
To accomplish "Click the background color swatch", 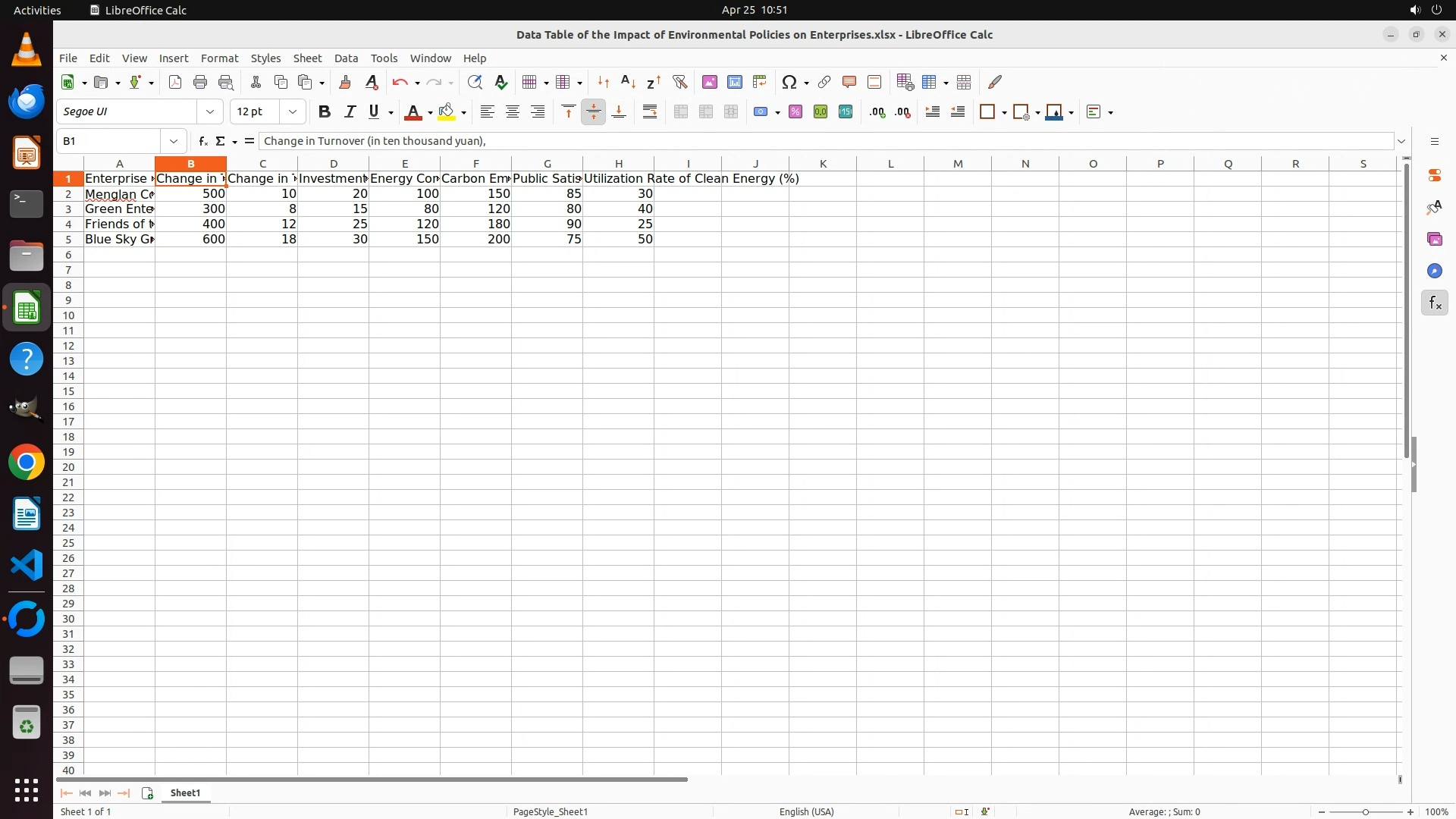I will tap(447, 112).
